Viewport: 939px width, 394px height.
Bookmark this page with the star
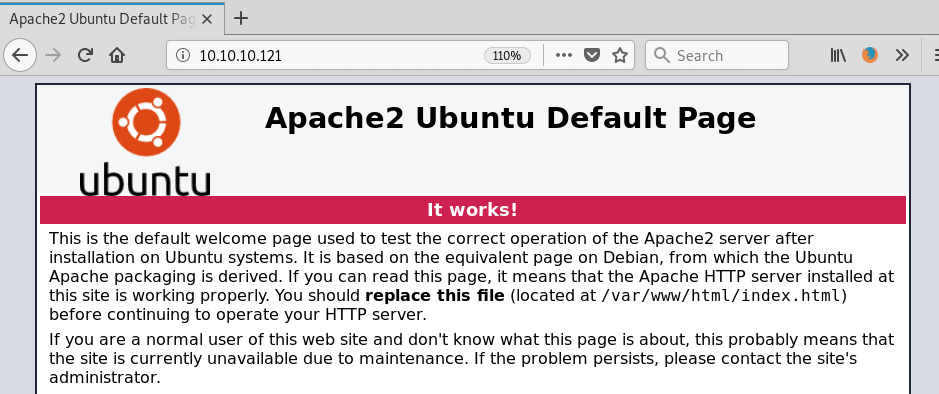click(620, 56)
